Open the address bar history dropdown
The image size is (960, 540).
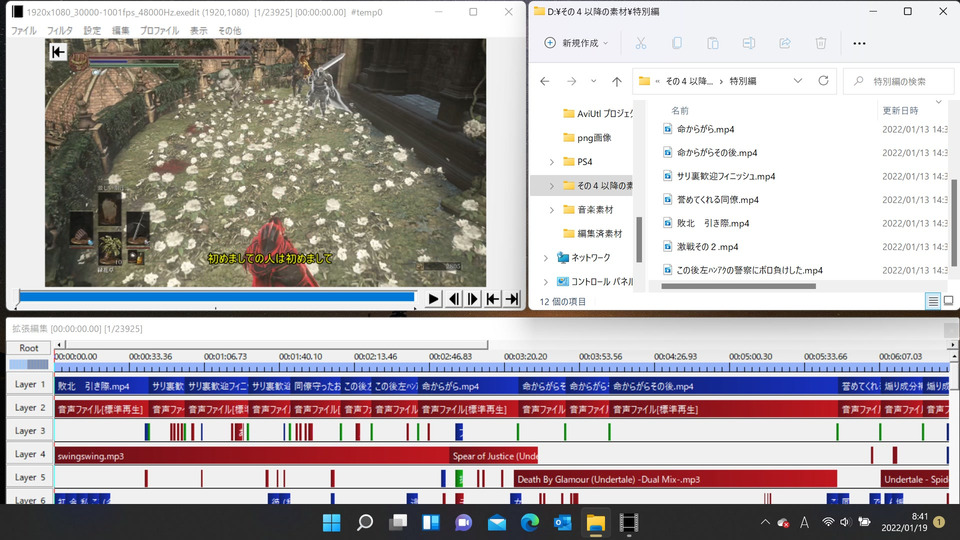click(x=798, y=81)
